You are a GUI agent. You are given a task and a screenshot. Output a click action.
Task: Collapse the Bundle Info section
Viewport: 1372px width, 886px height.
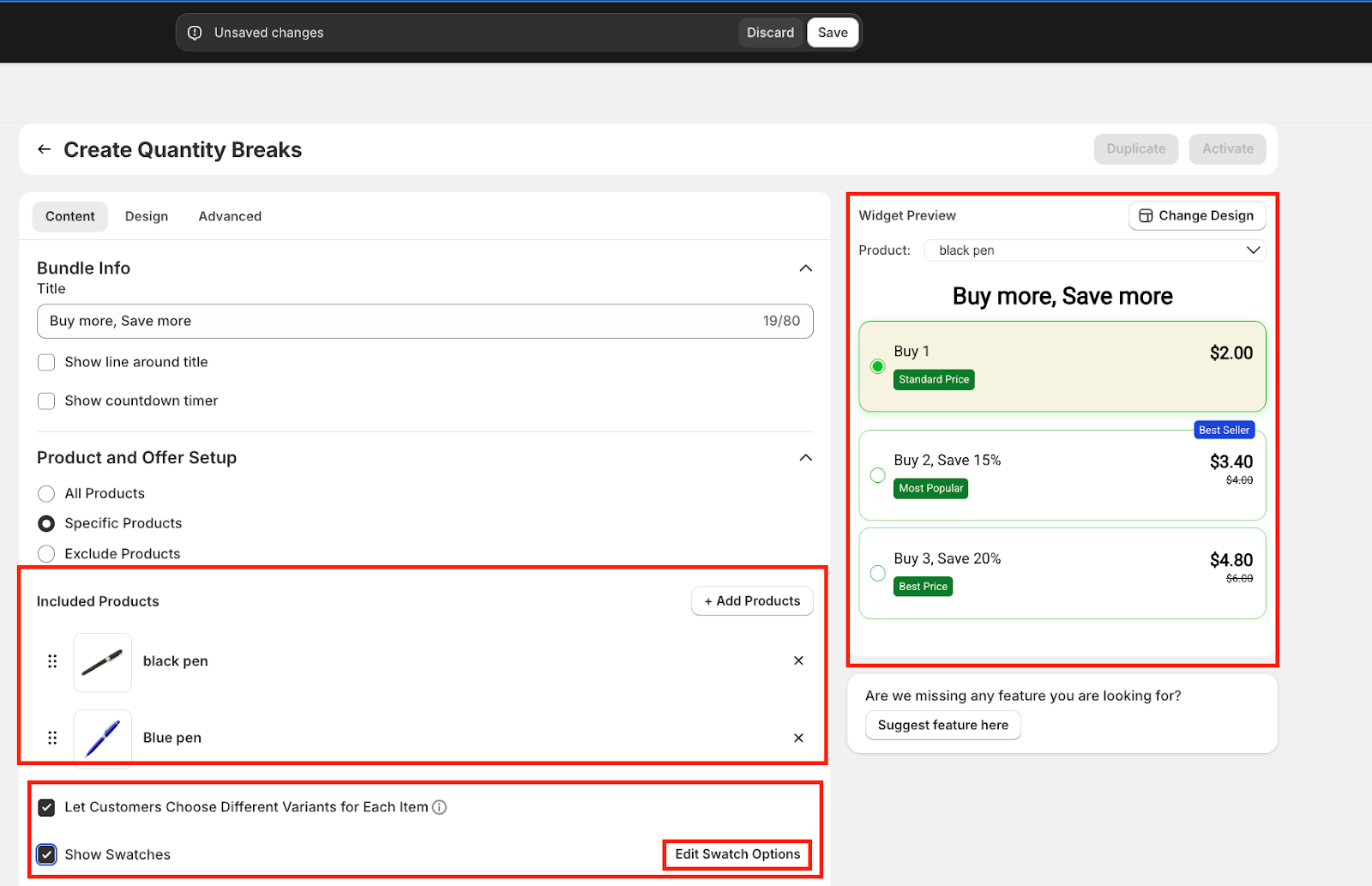[x=805, y=268]
